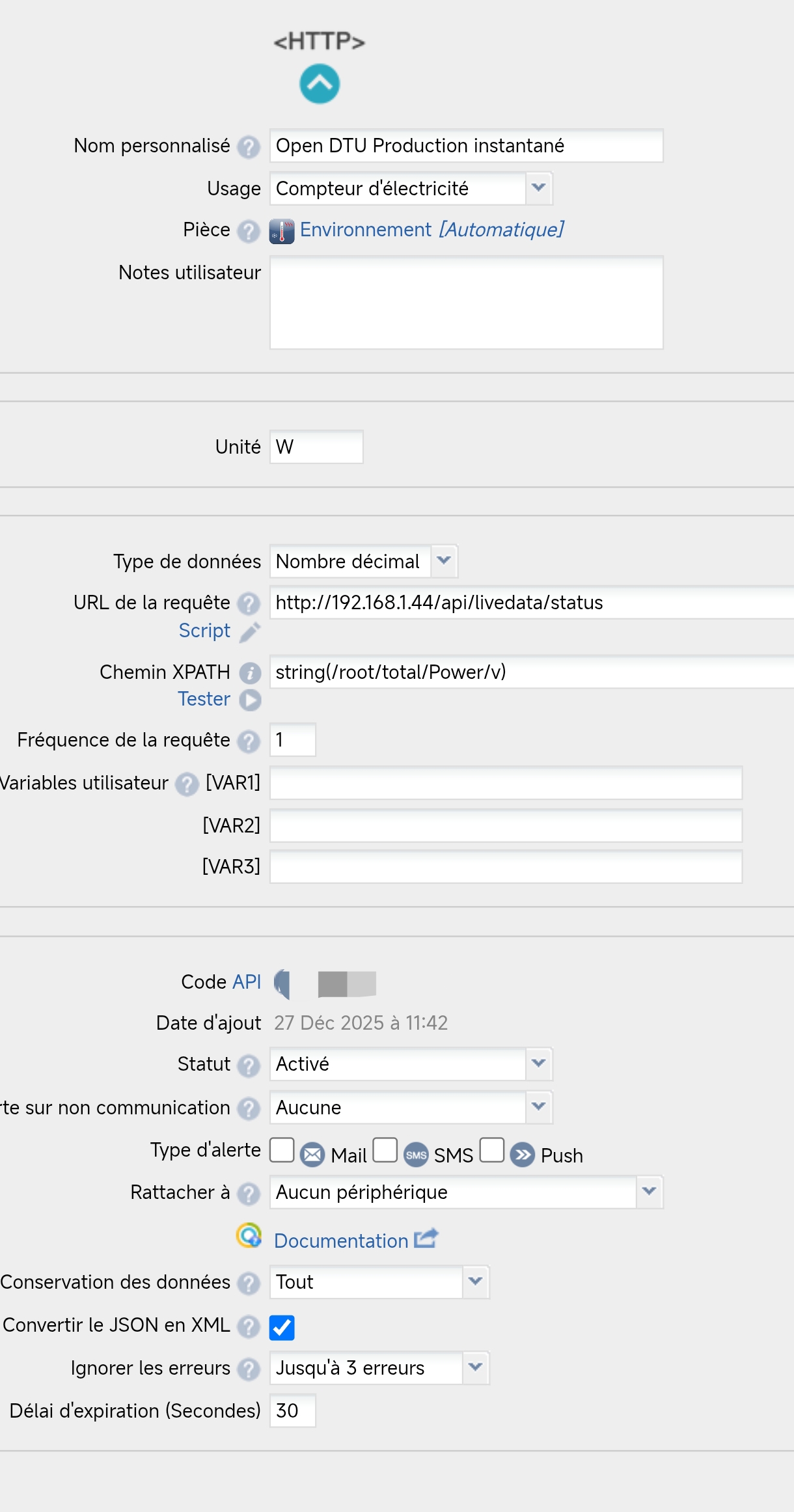Click the colorful Documentation logo icon
The height and width of the screenshot is (1512, 794).
click(x=249, y=1235)
